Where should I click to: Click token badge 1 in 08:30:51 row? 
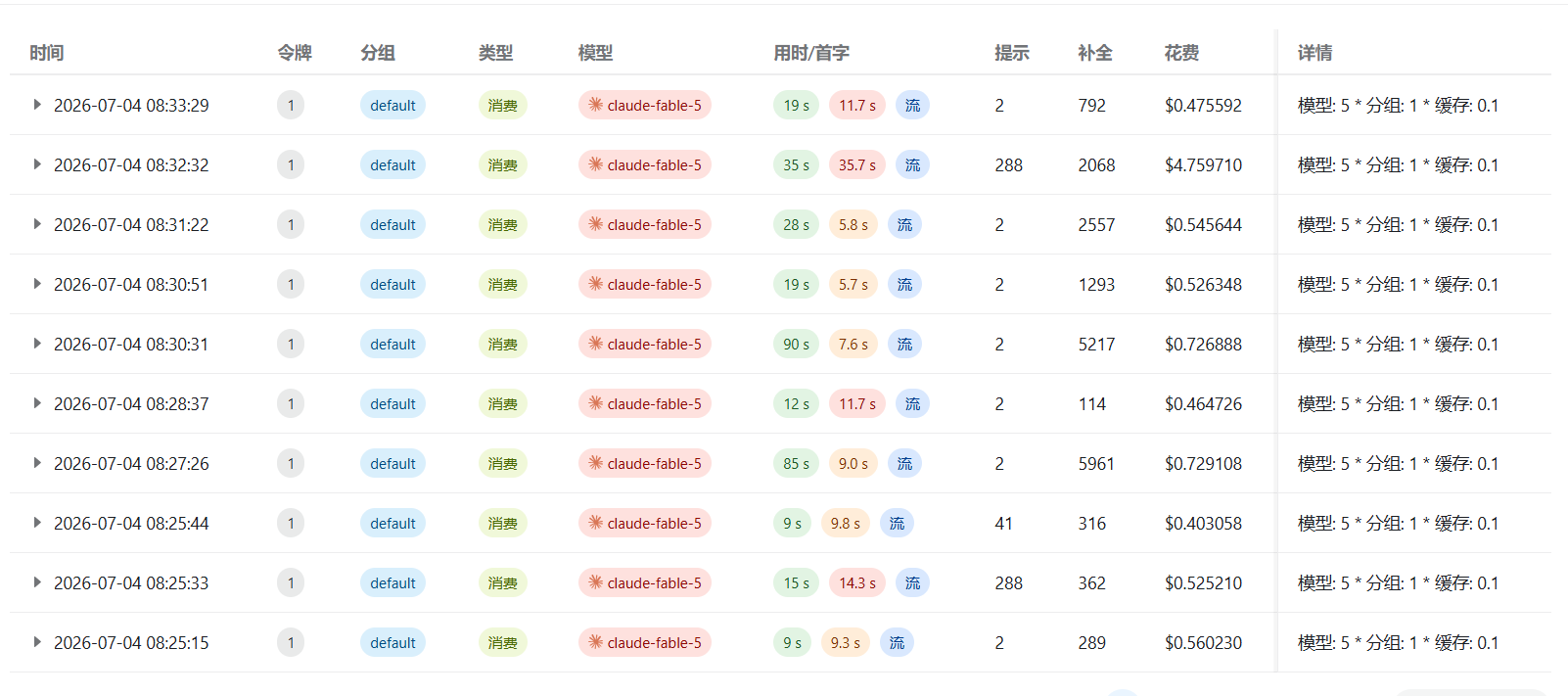tap(291, 284)
